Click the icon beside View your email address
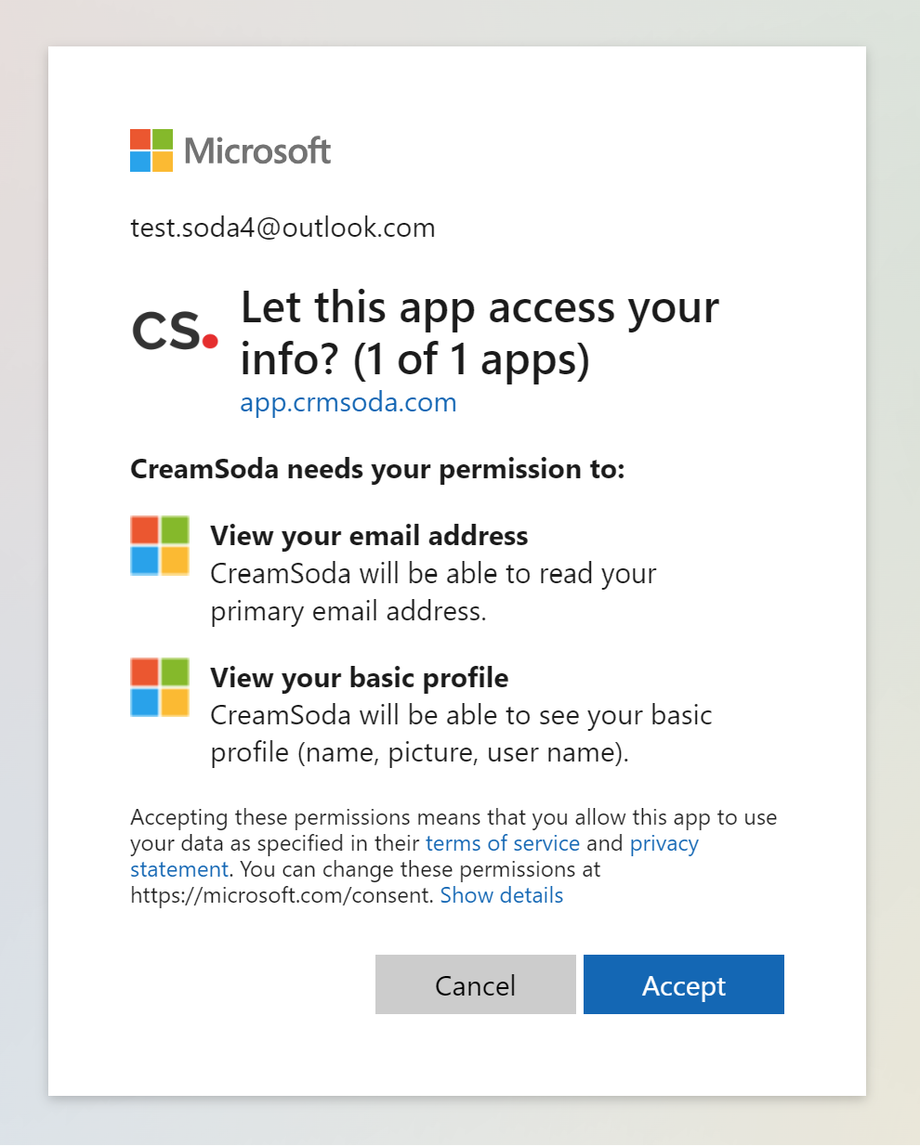 click(x=160, y=545)
